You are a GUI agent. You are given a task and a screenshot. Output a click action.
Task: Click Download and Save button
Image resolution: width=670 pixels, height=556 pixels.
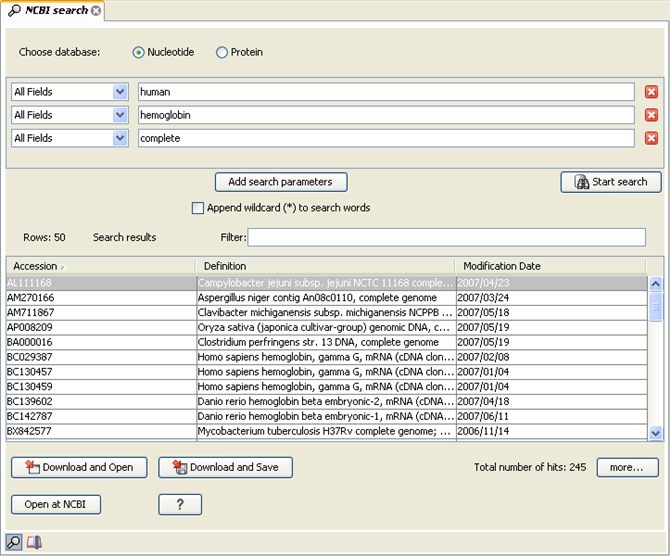click(x=226, y=468)
